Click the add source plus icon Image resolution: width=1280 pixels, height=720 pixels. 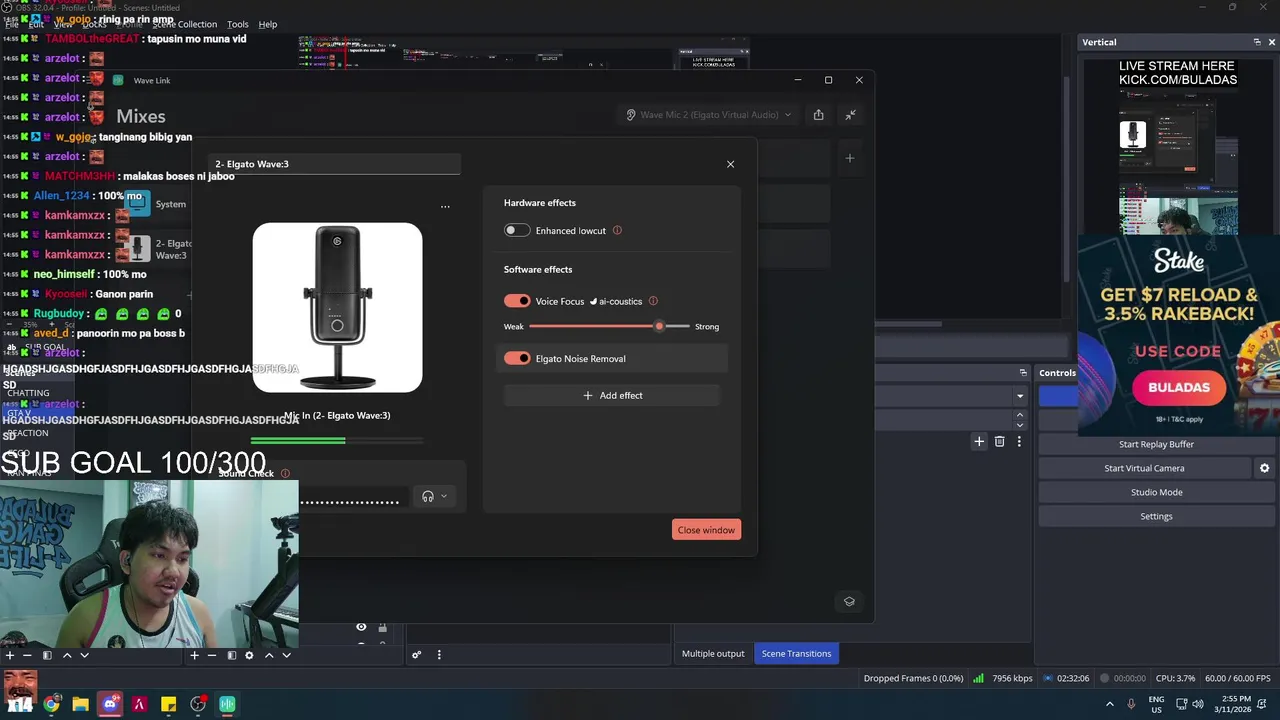pos(194,655)
